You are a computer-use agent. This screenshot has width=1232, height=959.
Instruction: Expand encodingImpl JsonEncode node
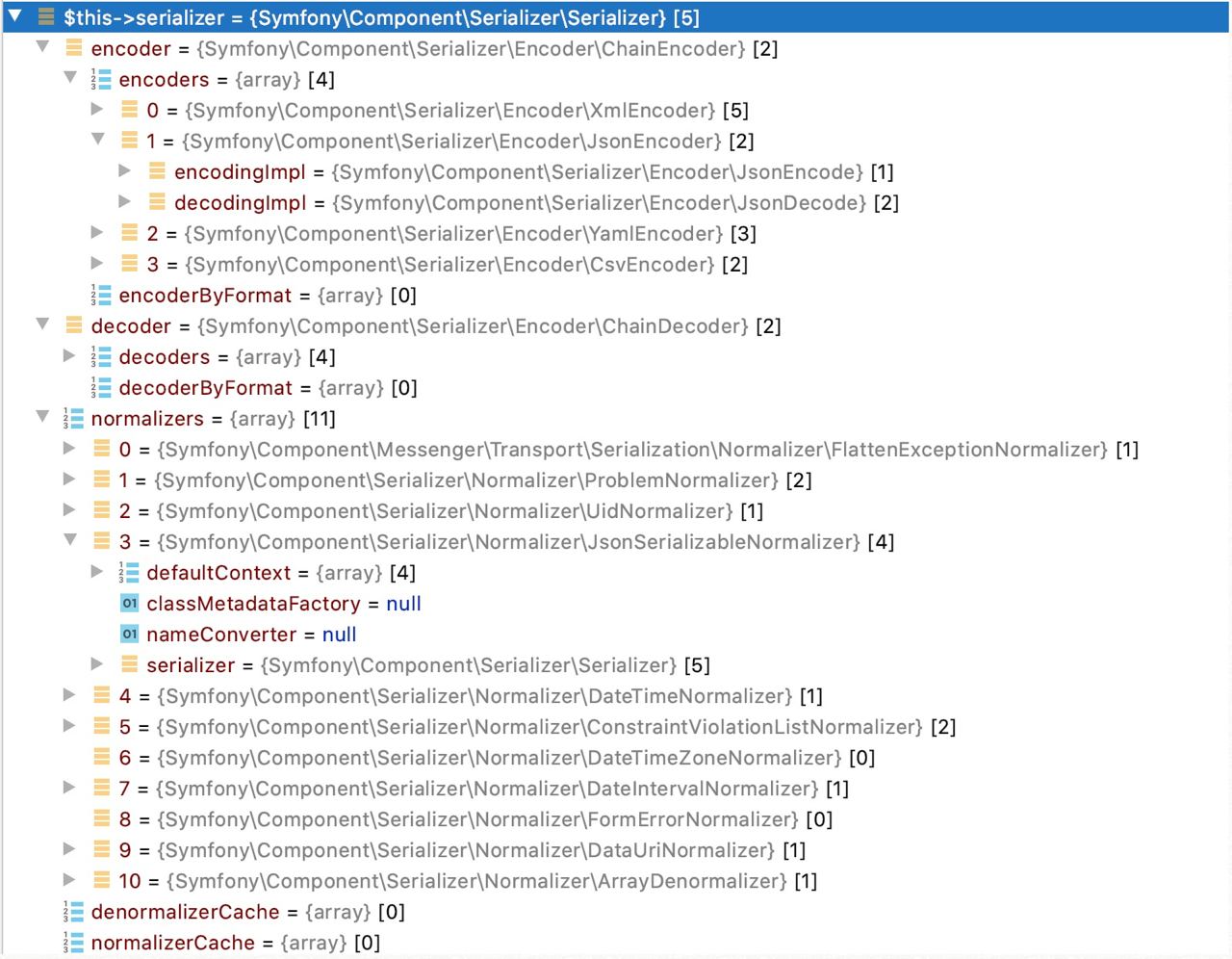pos(125,170)
